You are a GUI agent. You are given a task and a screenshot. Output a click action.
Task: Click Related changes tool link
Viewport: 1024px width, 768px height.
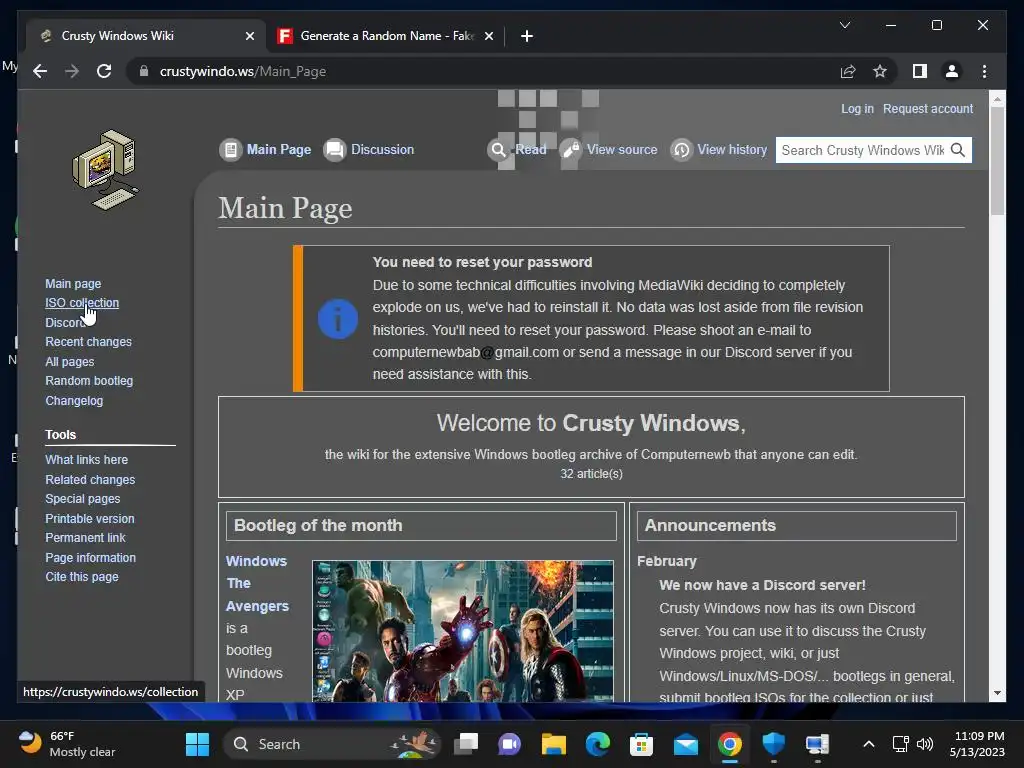click(x=90, y=479)
